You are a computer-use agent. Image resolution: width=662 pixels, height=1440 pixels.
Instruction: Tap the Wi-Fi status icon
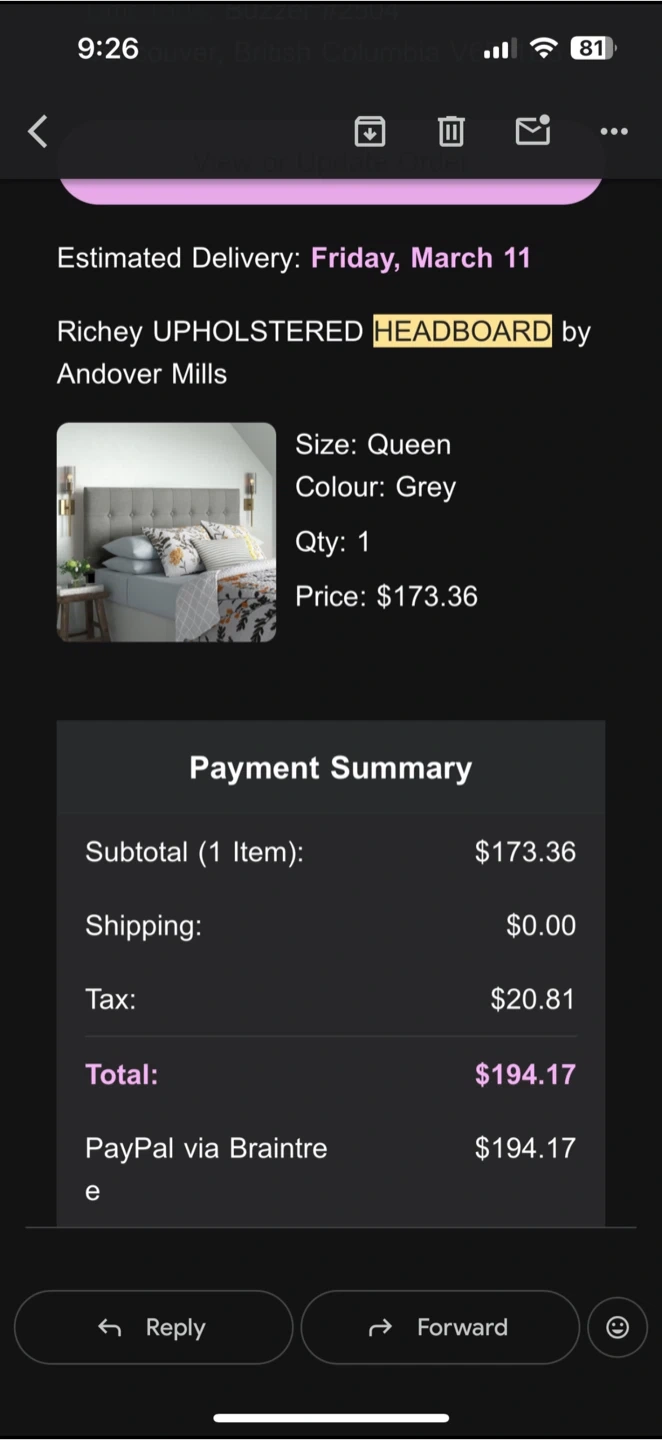543,48
